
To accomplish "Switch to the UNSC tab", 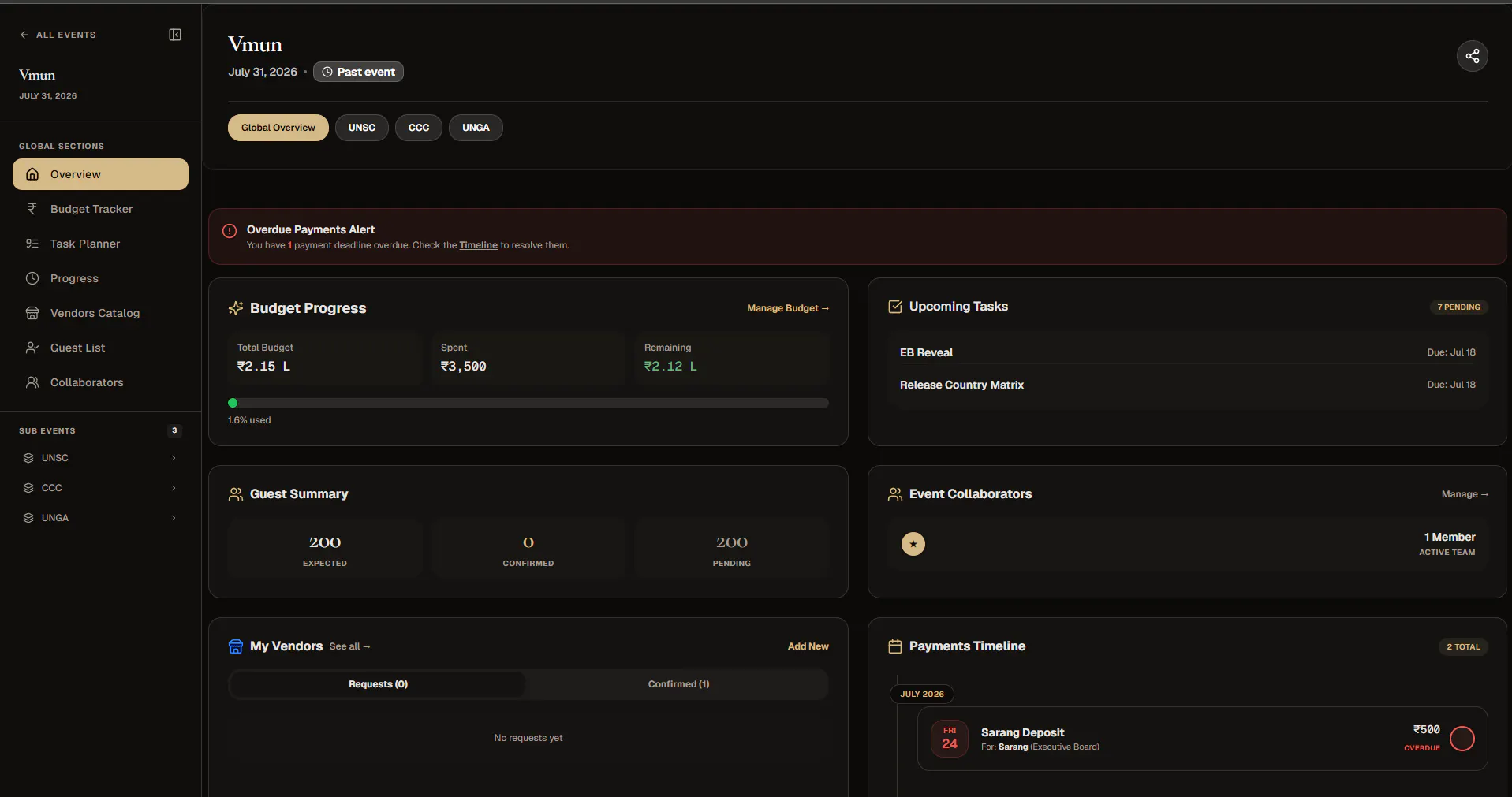I will [x=362, y=128].
